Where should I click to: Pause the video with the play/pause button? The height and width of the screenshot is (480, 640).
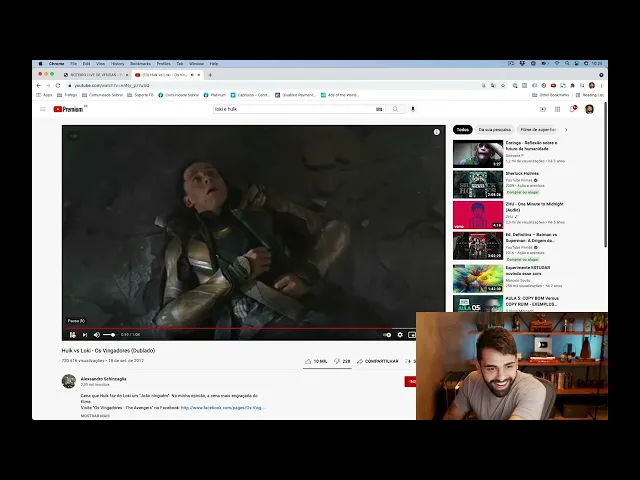(x=73, y=335)
